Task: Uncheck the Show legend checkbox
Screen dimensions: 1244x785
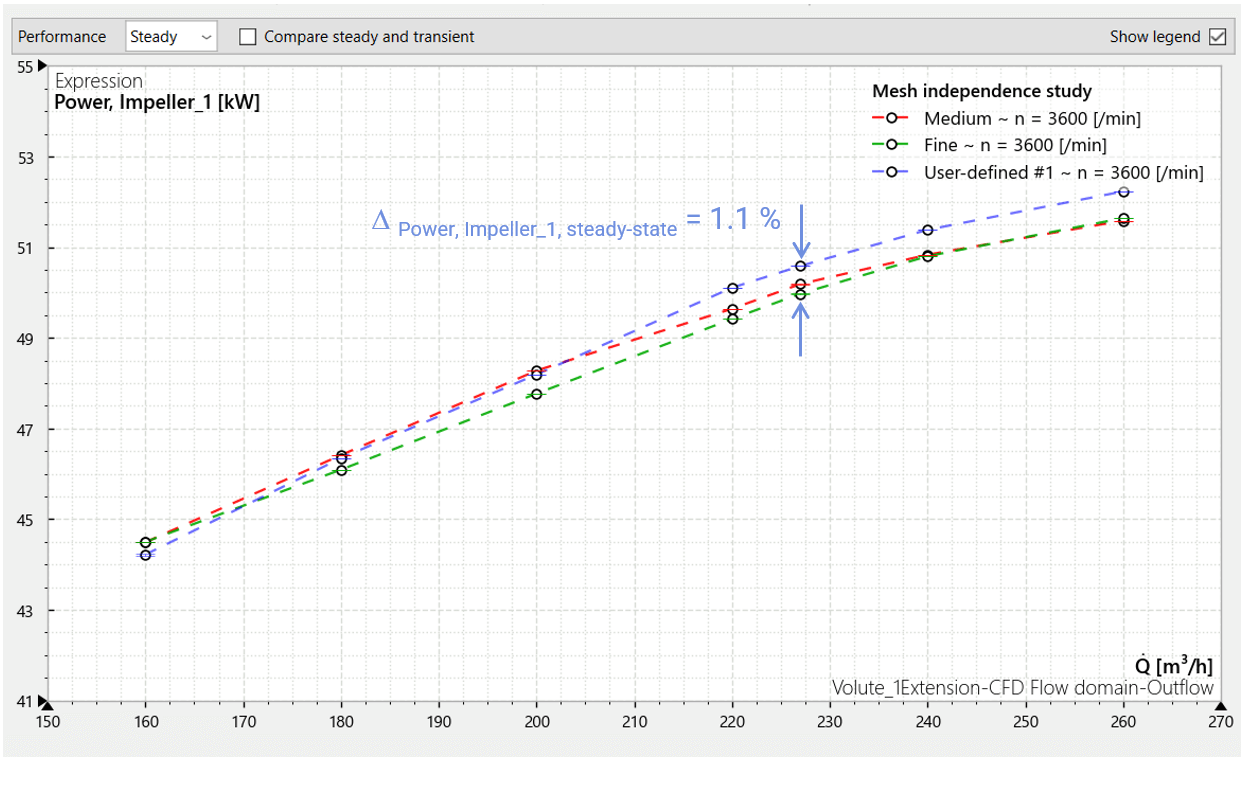Action: 1217,37
